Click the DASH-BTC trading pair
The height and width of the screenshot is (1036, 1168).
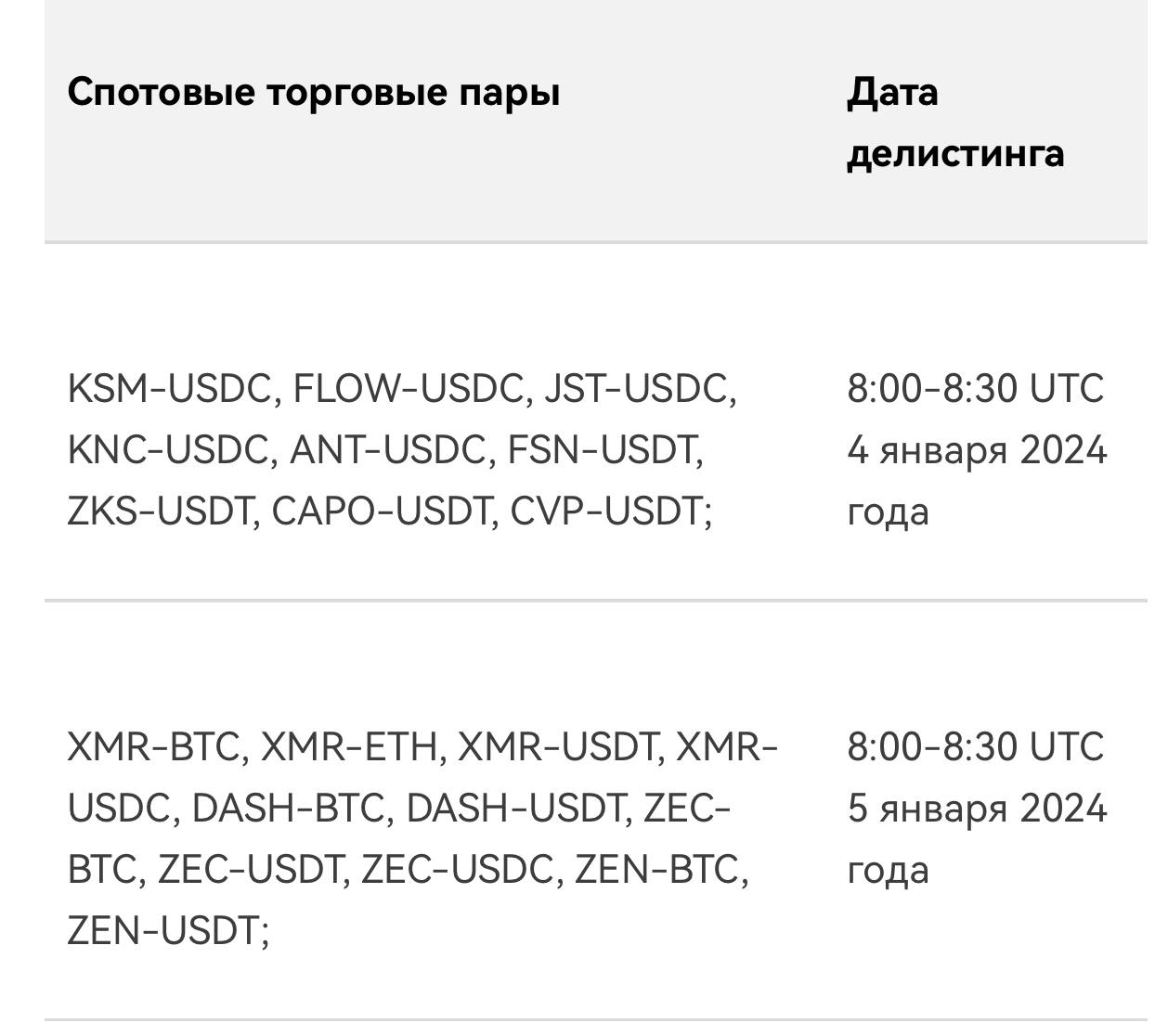(288, 809)
